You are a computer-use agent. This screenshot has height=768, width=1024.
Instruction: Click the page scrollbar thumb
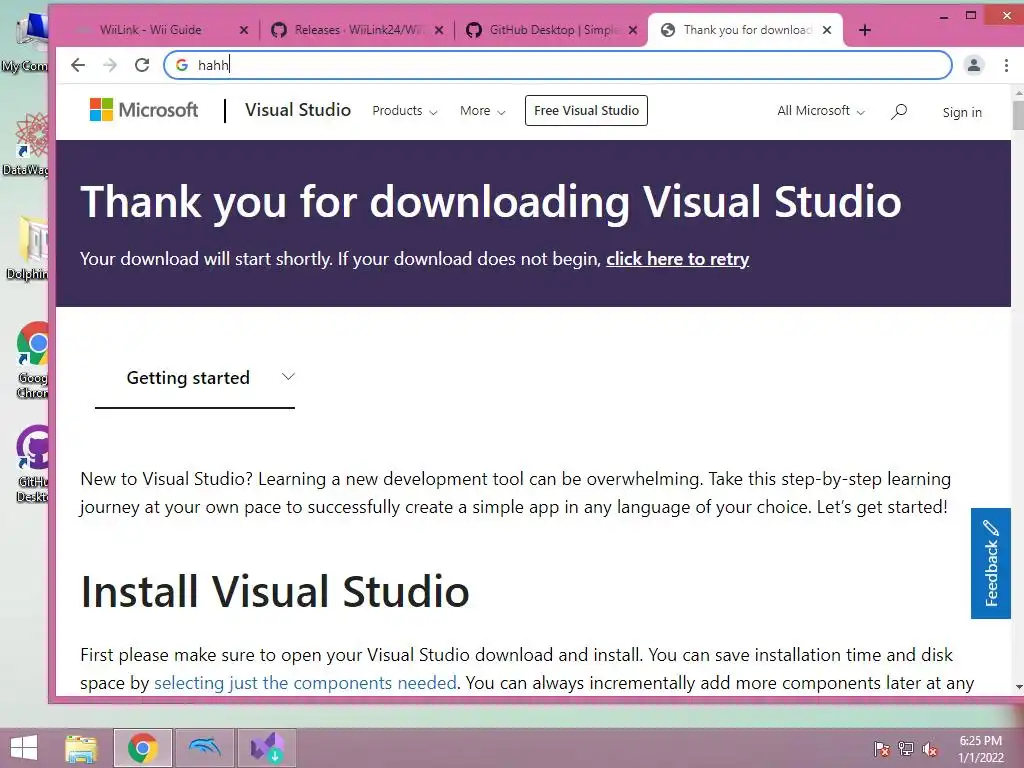1018,115
